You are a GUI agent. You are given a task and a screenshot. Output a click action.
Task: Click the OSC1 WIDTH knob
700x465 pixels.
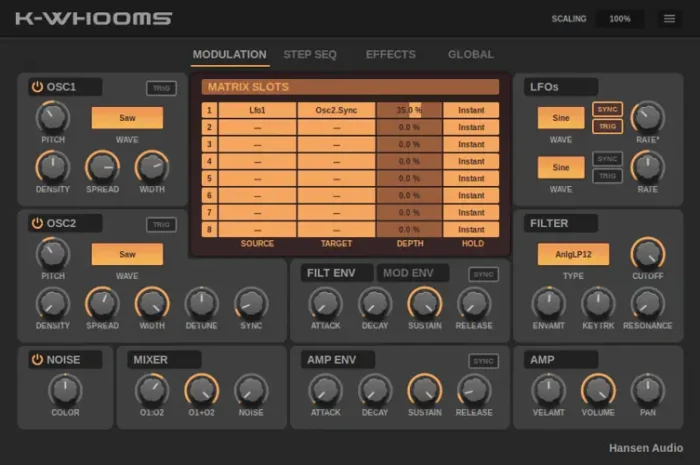pos(152,167)
